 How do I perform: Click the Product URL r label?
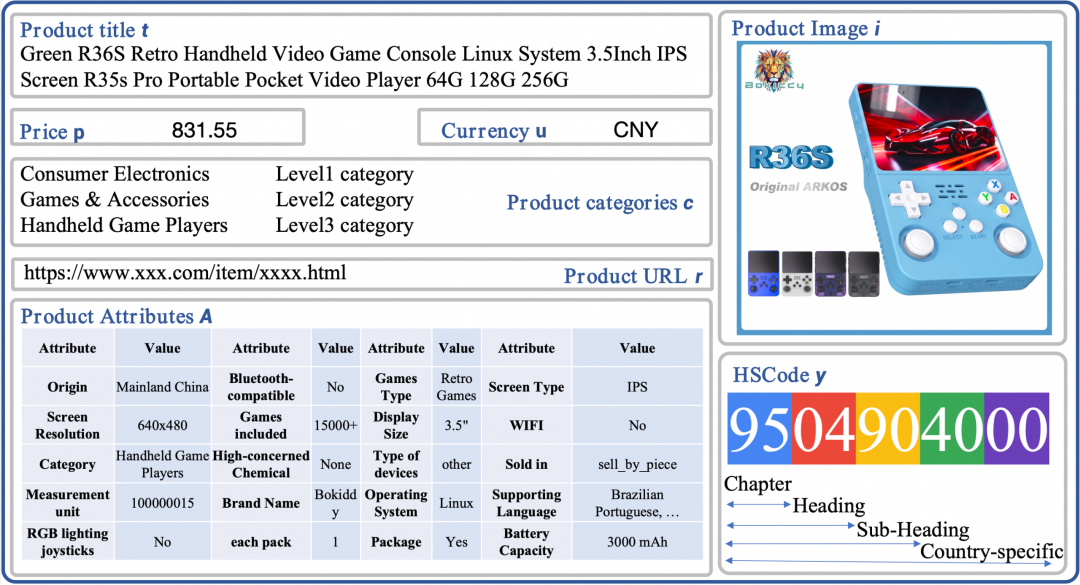pos(633,276)
